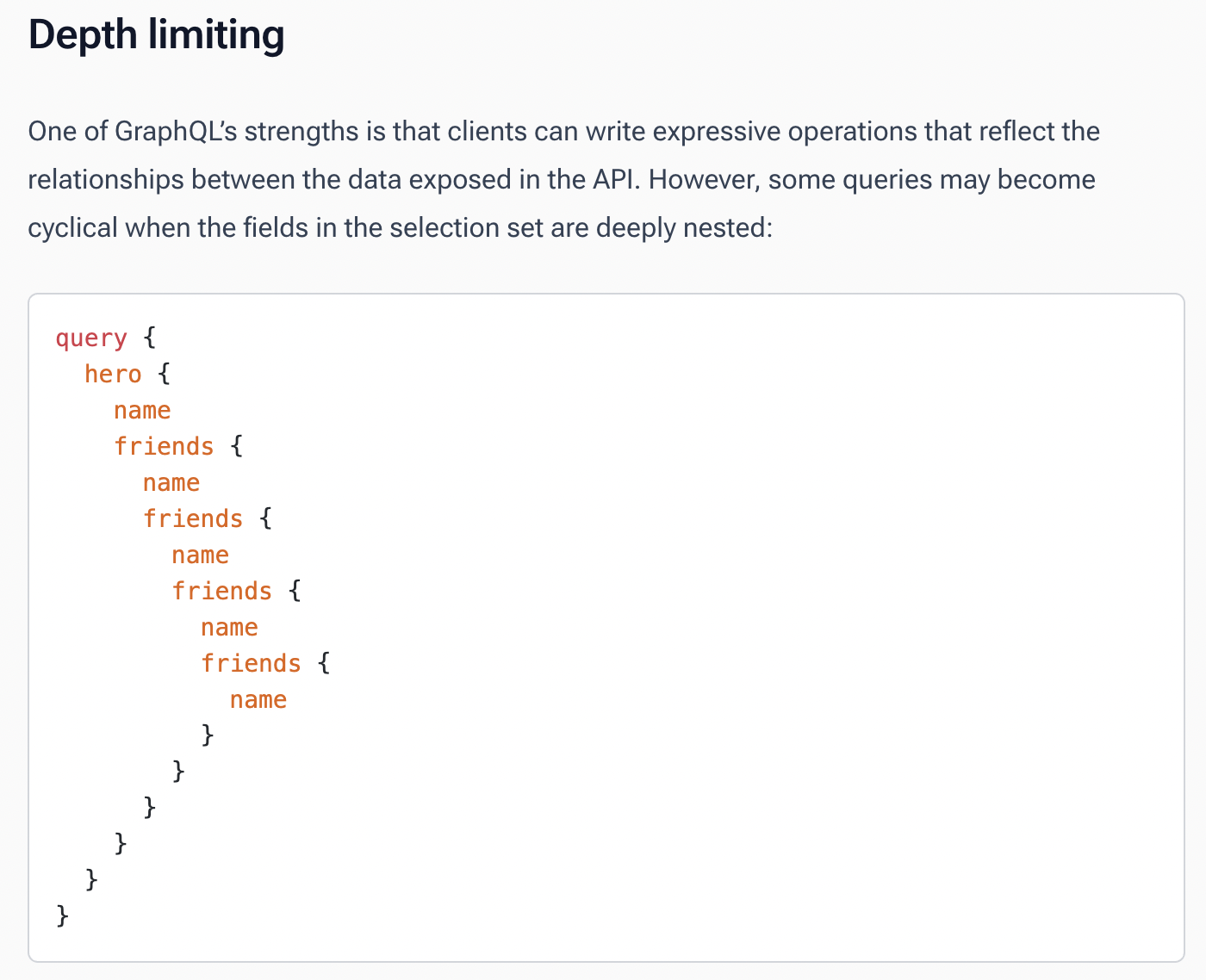
Task: Click the name field under second friends
Action: tap(201, 555)
